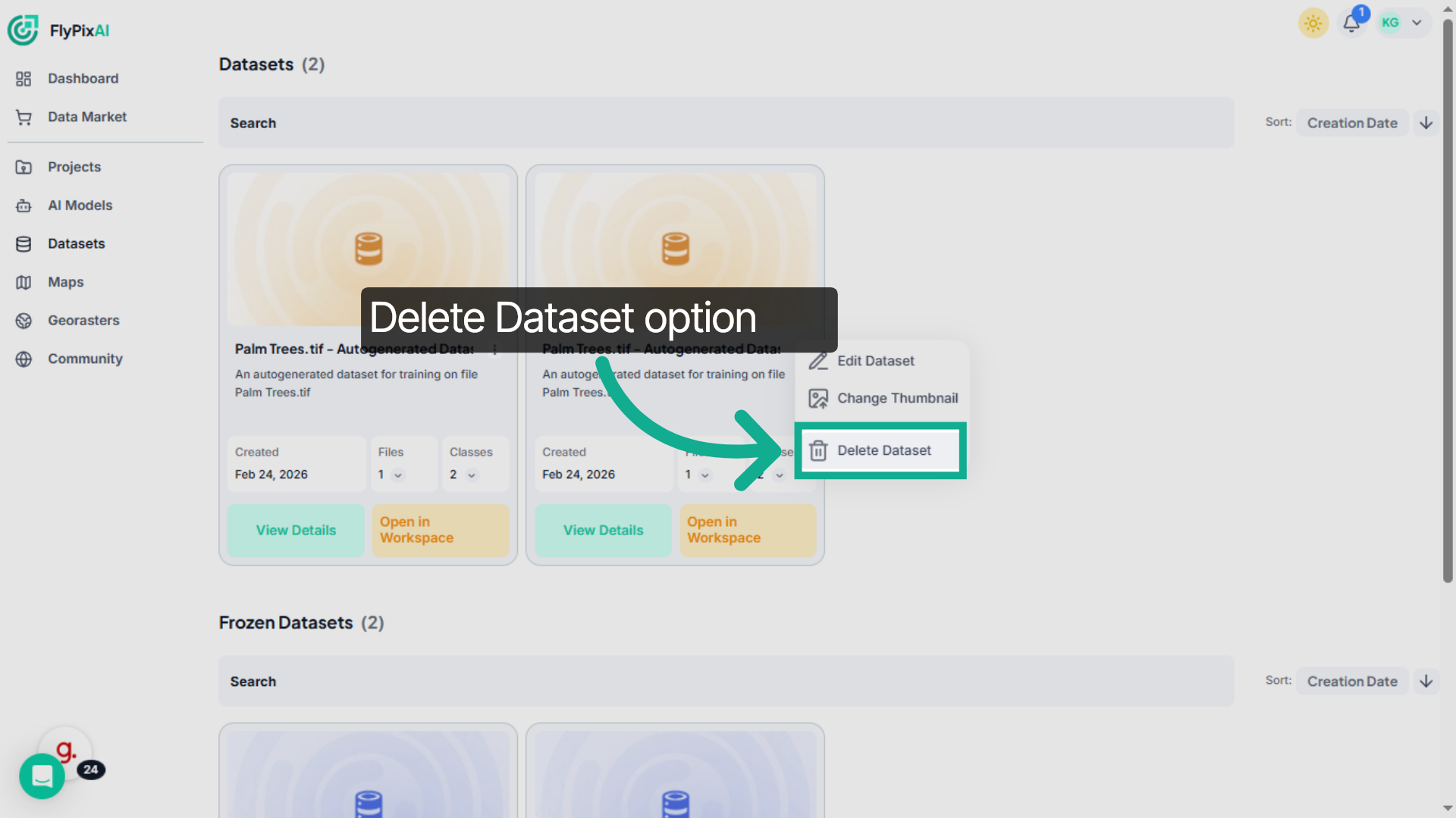The width and height of the screenshot is (1456, 818).
Task: Click first frozen dataset thumbnail
Action: pyautogui.click(x=369, y=774)
